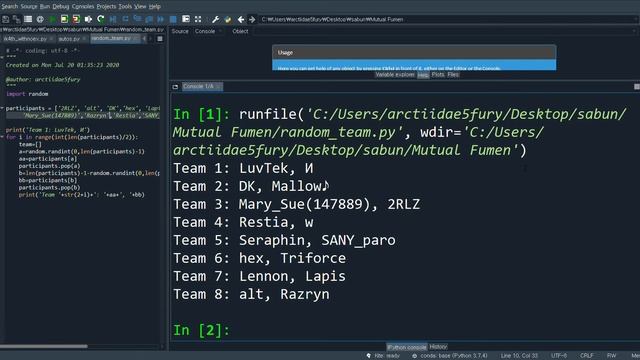This screenshot has height=360, width=640.
Task: Open the Help menu
Action: 155,7
